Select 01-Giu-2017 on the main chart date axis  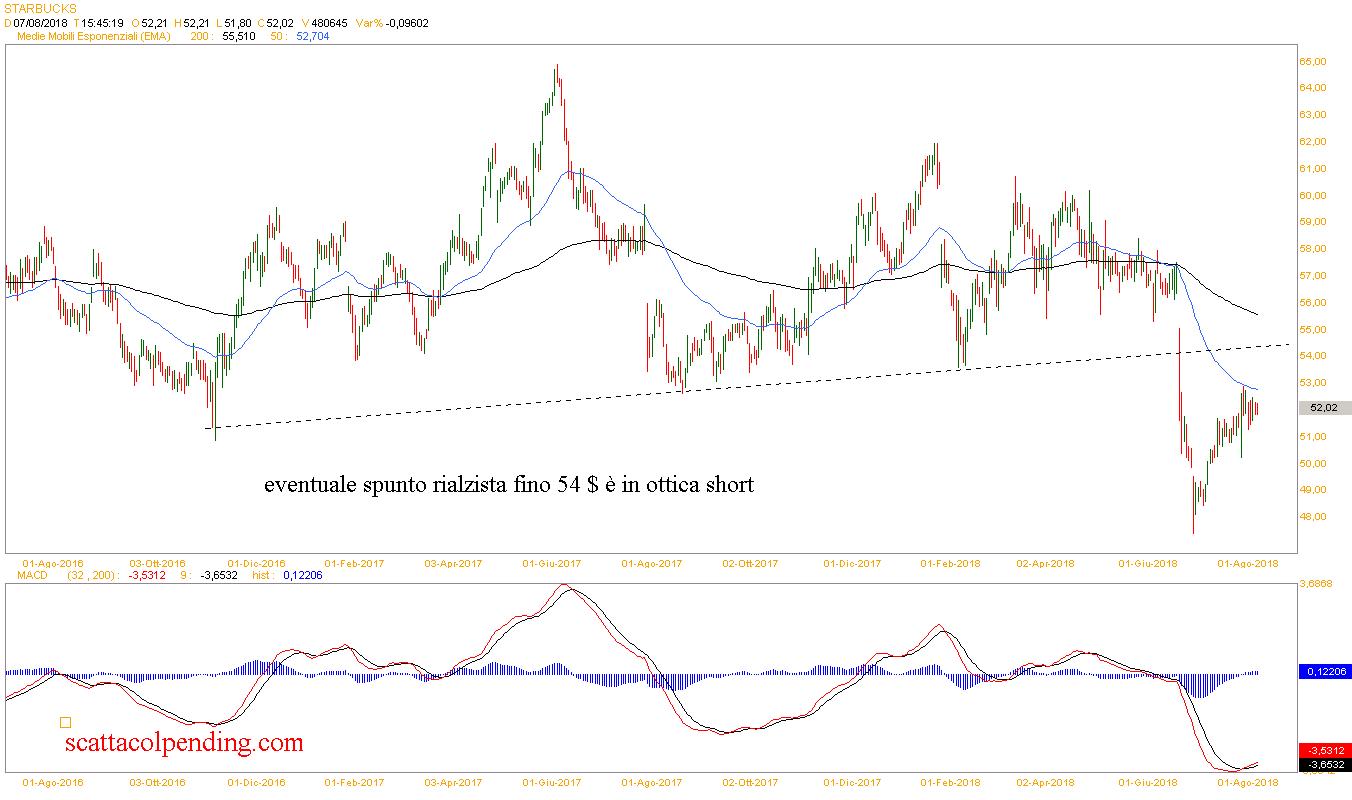pos(552,563)
